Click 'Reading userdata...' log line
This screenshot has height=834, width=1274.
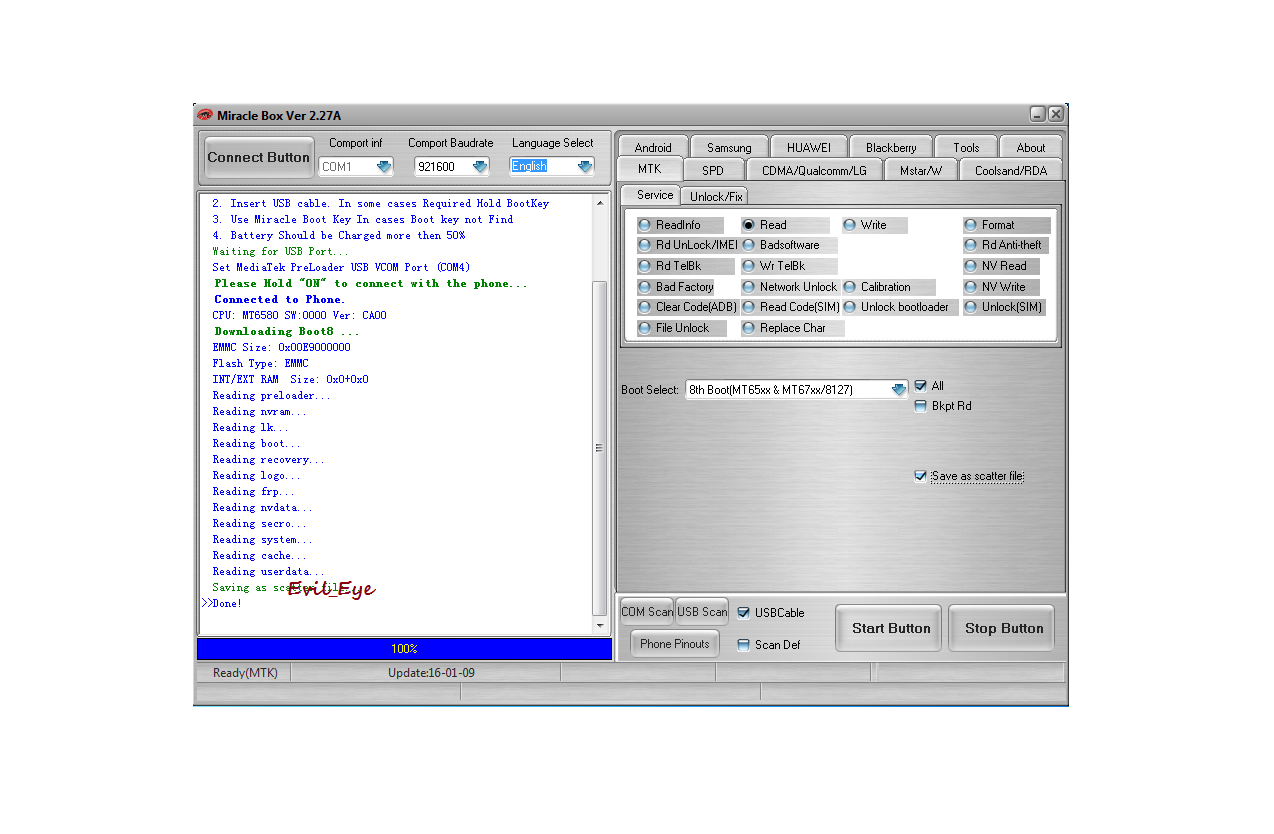(x=268, y=571)
